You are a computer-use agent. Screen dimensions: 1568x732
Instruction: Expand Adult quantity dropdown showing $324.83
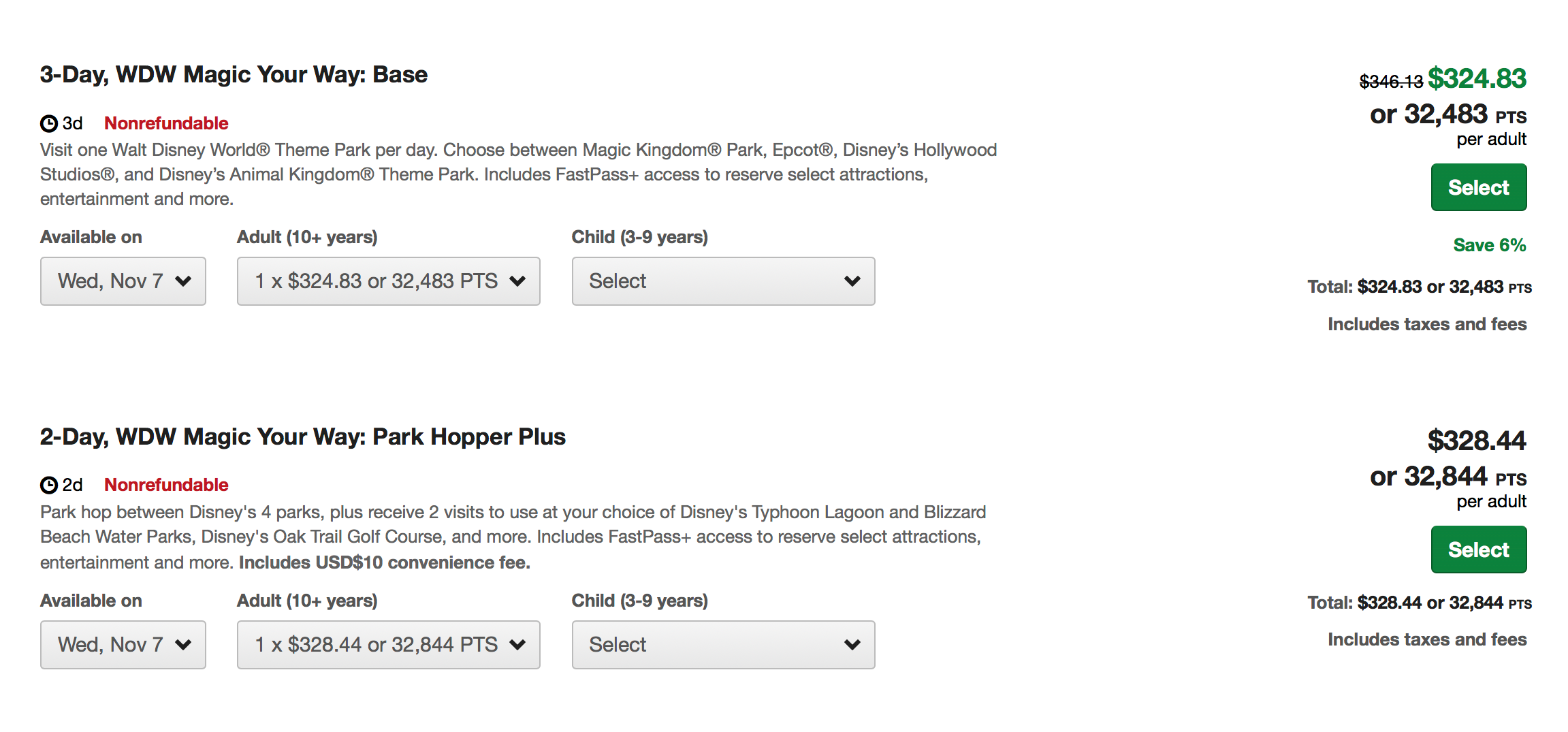pos(388,281)
